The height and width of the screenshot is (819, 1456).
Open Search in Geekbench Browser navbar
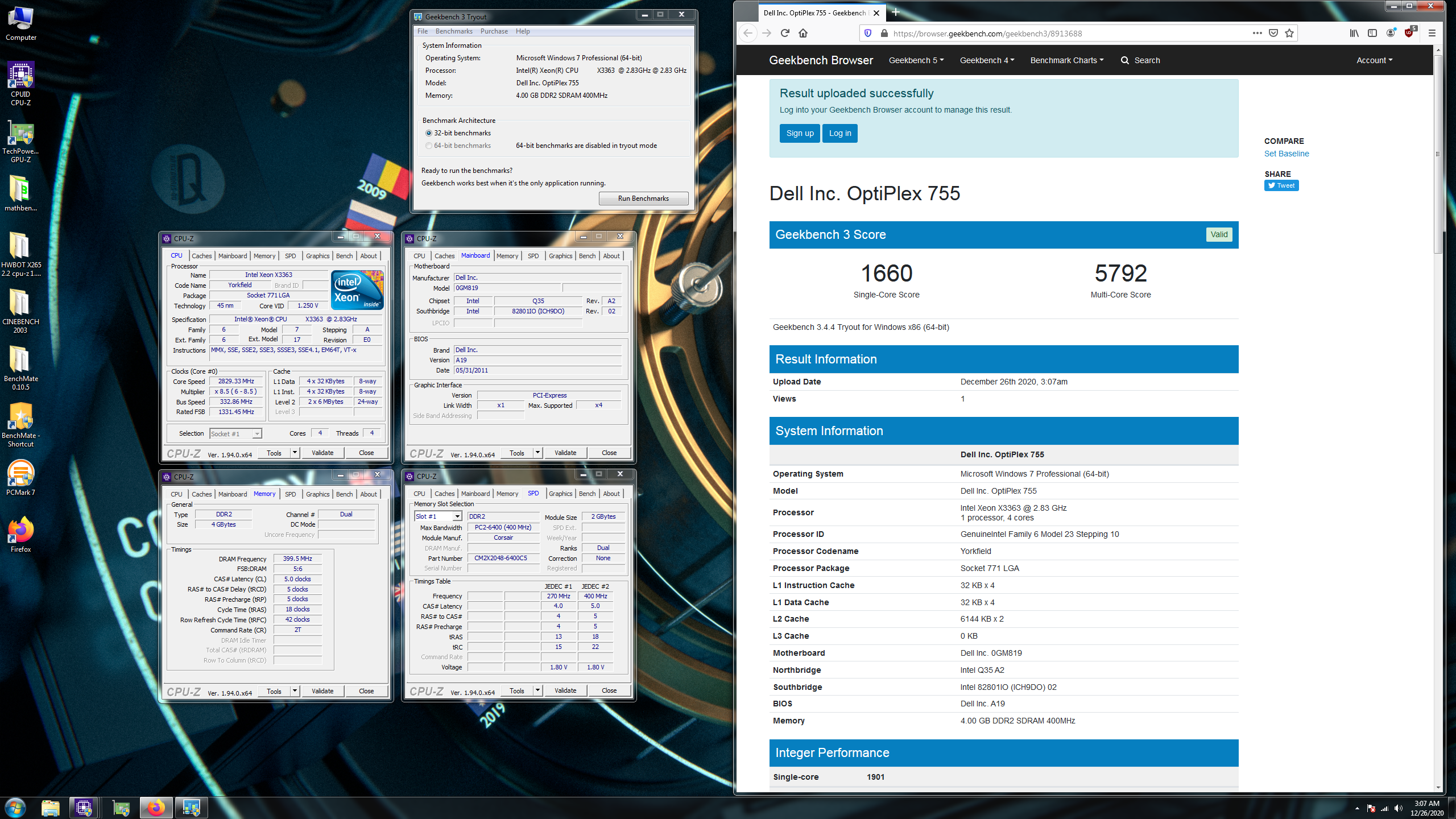point(1140,60)
